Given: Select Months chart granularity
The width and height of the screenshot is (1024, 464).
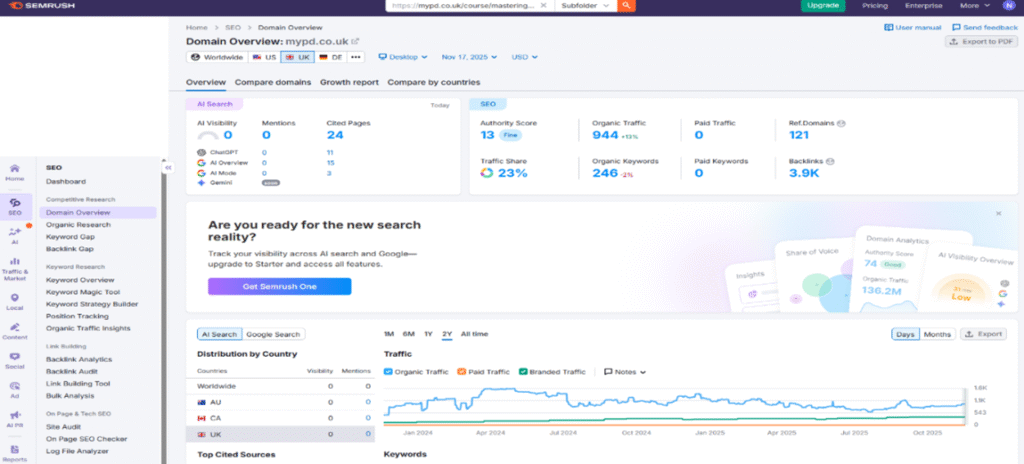Looking at the screenshot, I should (x=937, y=334).
